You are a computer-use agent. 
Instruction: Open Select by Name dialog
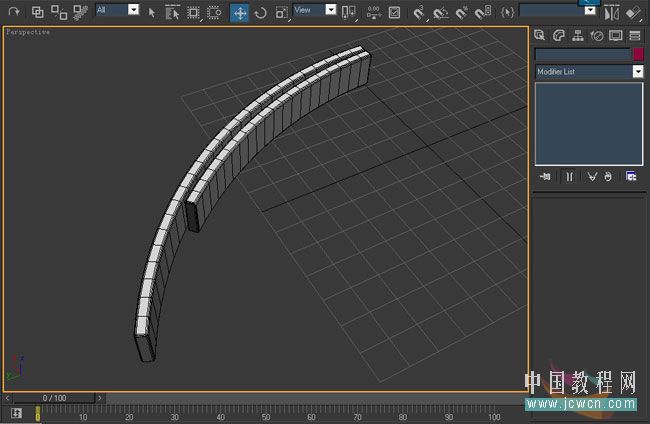point(172,13)
